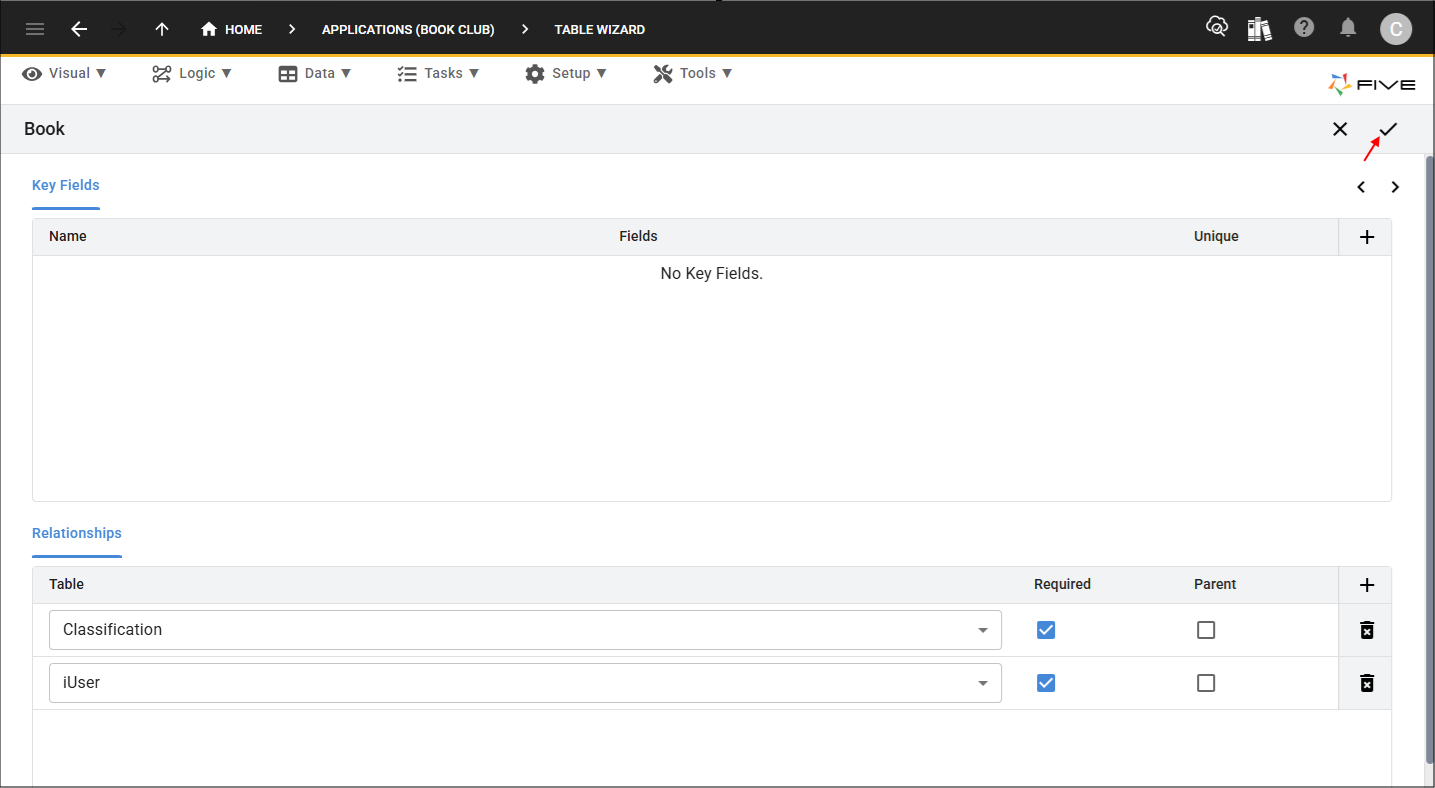Click the Fields column header
This screenshot has width=1435, height=788.
[638, 237]
